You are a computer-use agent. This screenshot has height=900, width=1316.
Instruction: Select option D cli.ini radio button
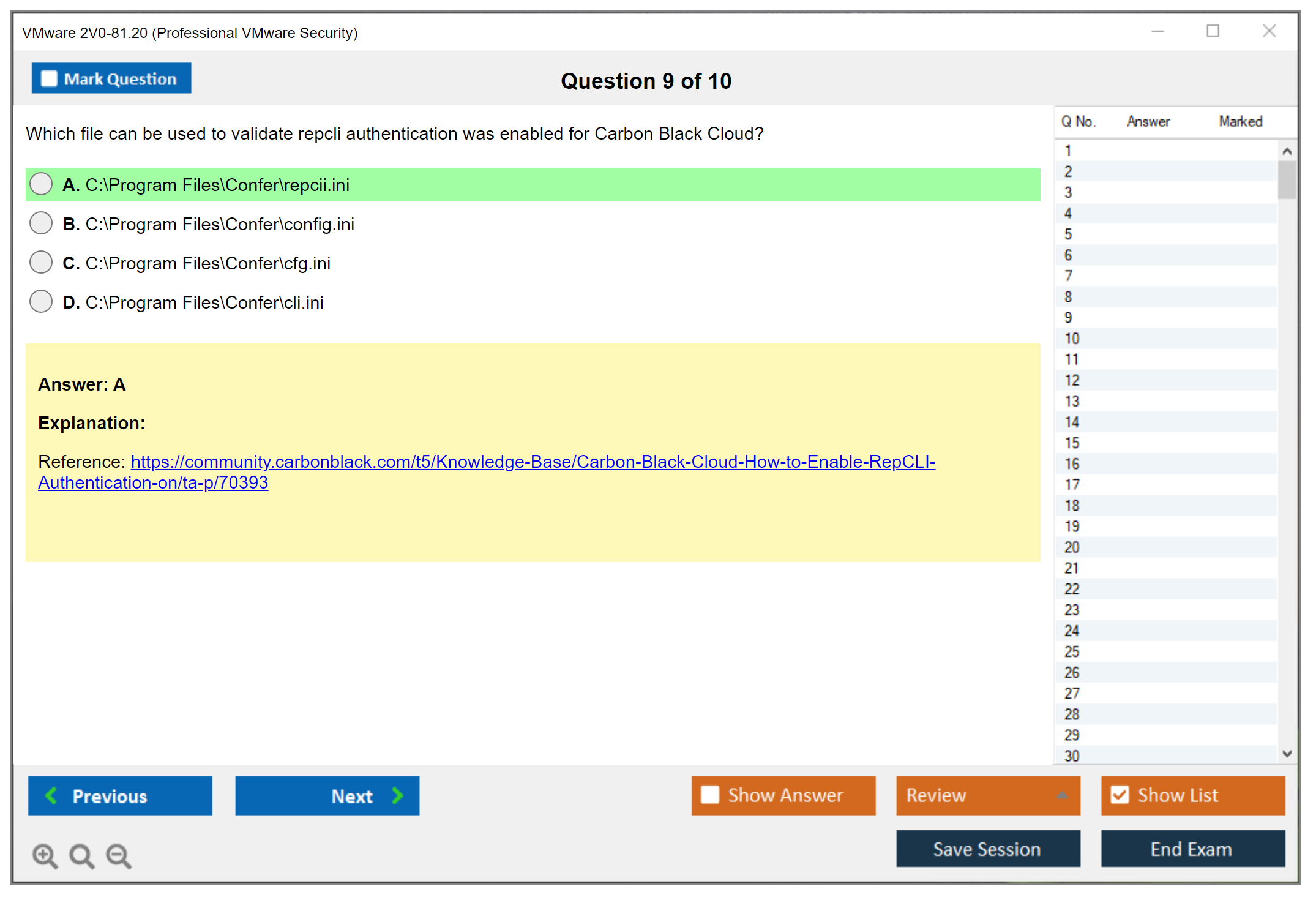click(x=41, y=302)
